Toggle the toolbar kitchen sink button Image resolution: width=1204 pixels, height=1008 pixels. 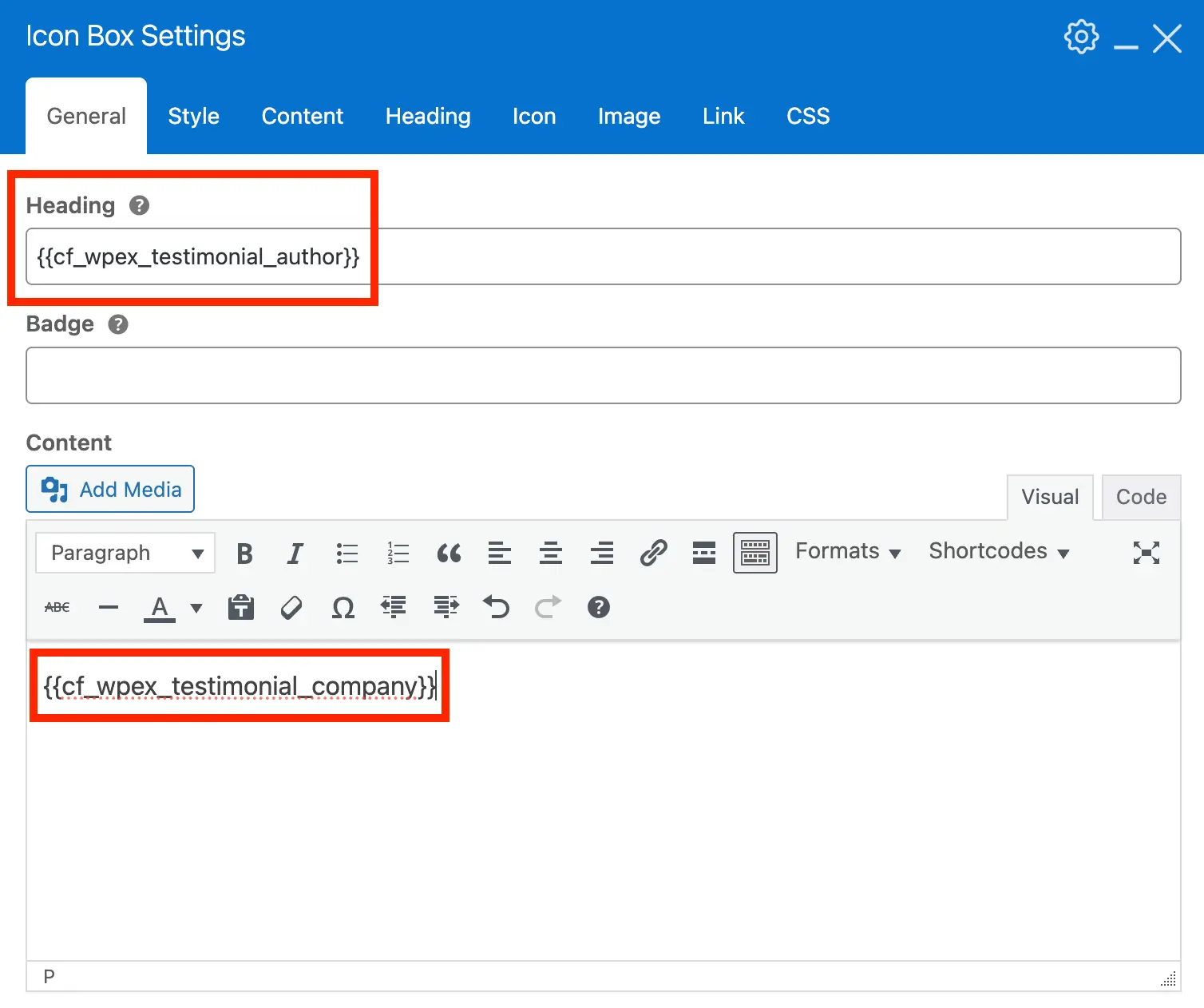pos(754,553)
